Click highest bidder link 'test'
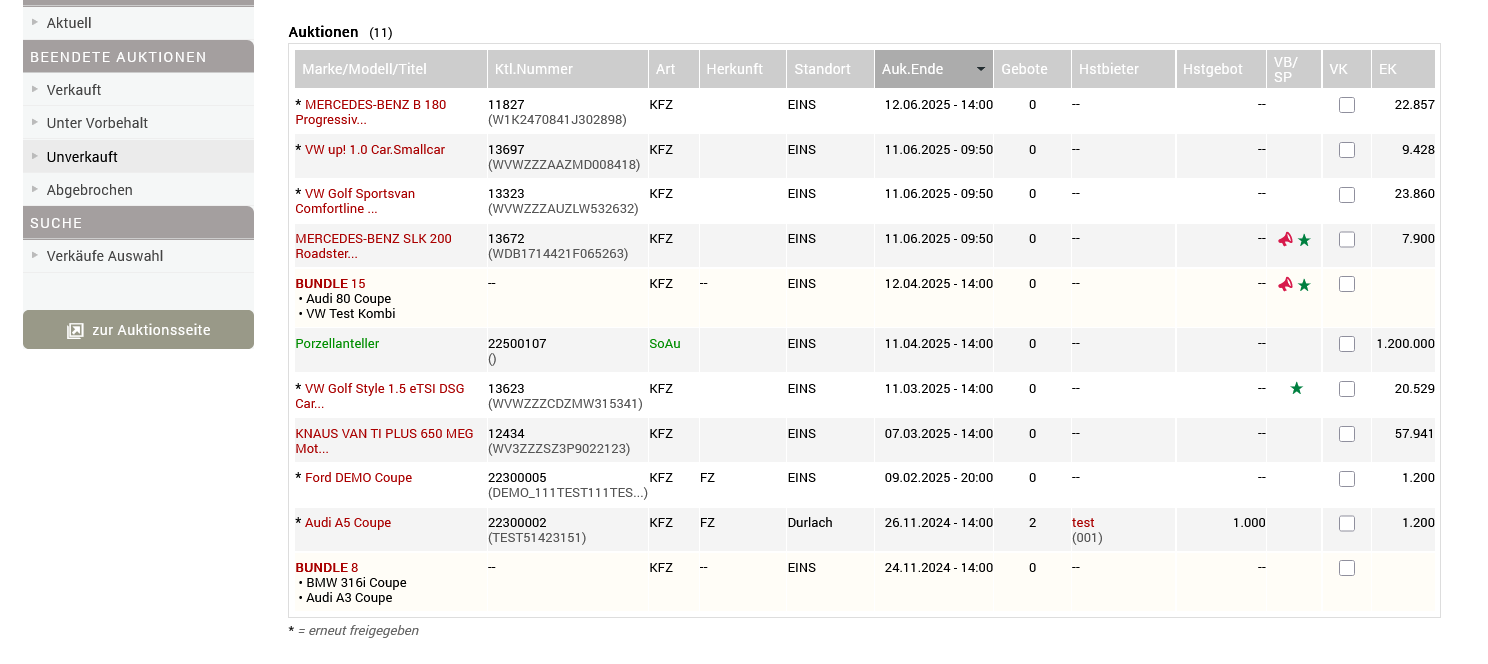This screenshot has width=1488, height=664. coord(1083,523)
